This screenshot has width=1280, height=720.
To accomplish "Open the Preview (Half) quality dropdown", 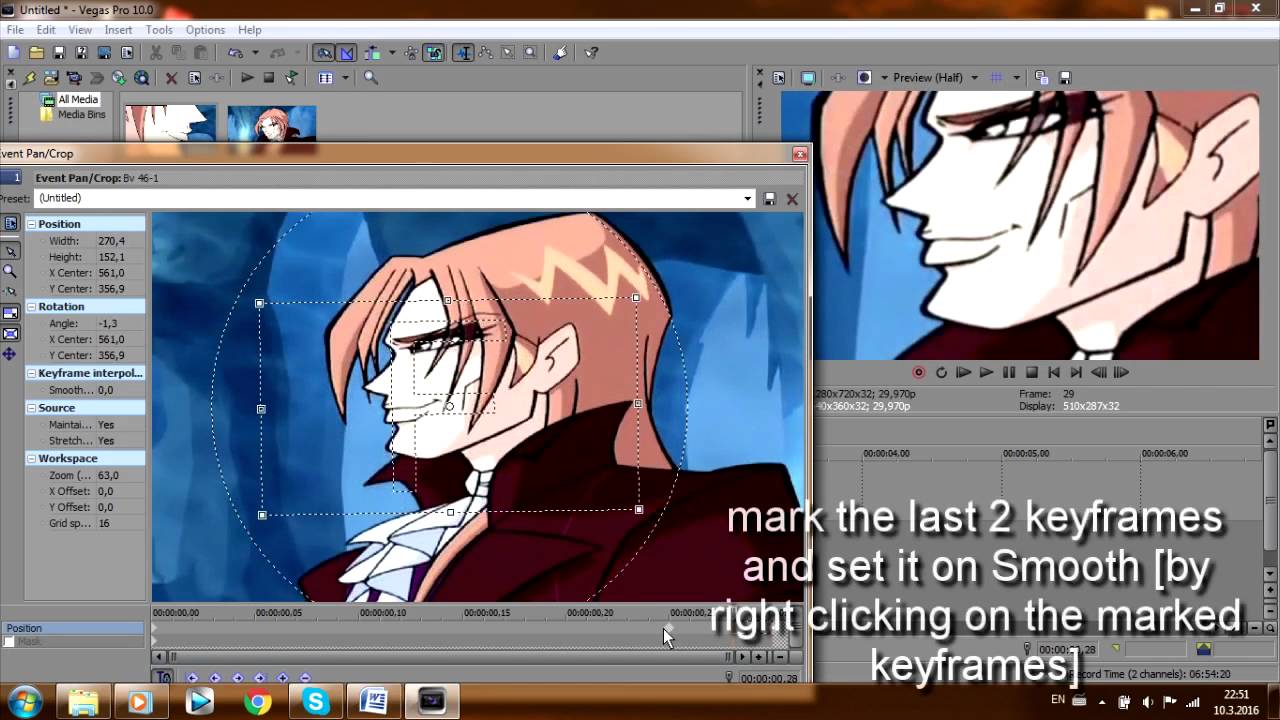I will click(974, 77).
